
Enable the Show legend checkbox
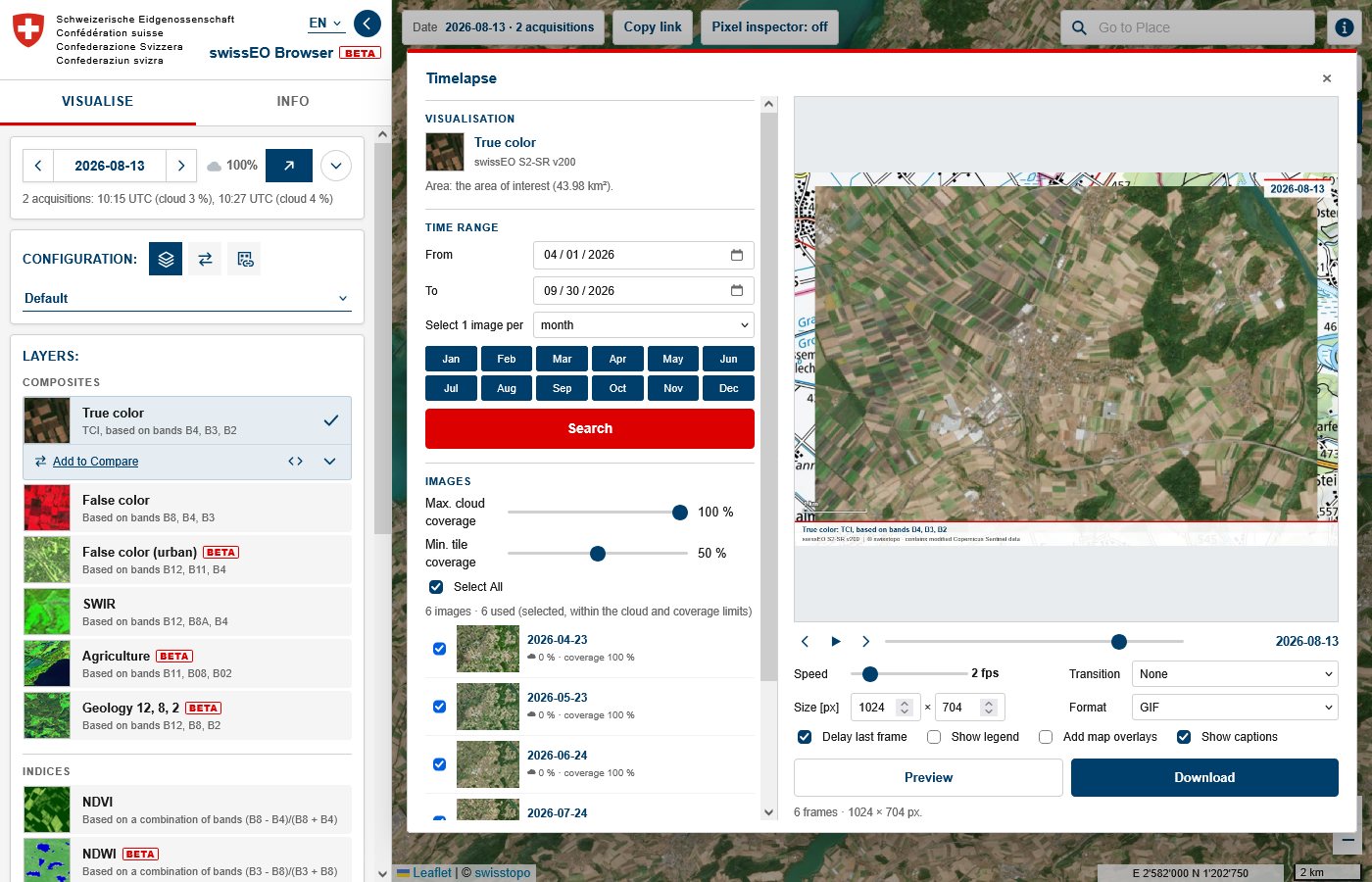[934, 737]
